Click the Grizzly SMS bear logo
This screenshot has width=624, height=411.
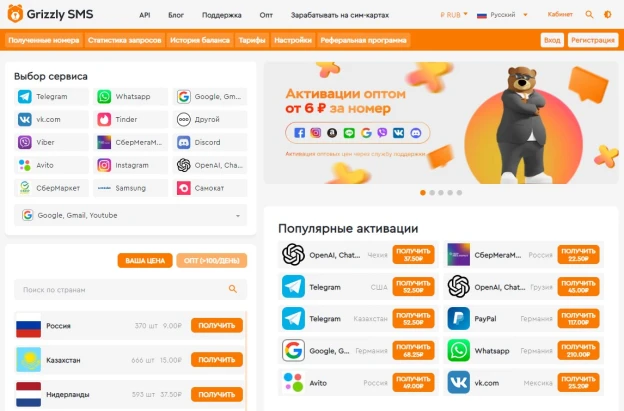tap(15, 14)
